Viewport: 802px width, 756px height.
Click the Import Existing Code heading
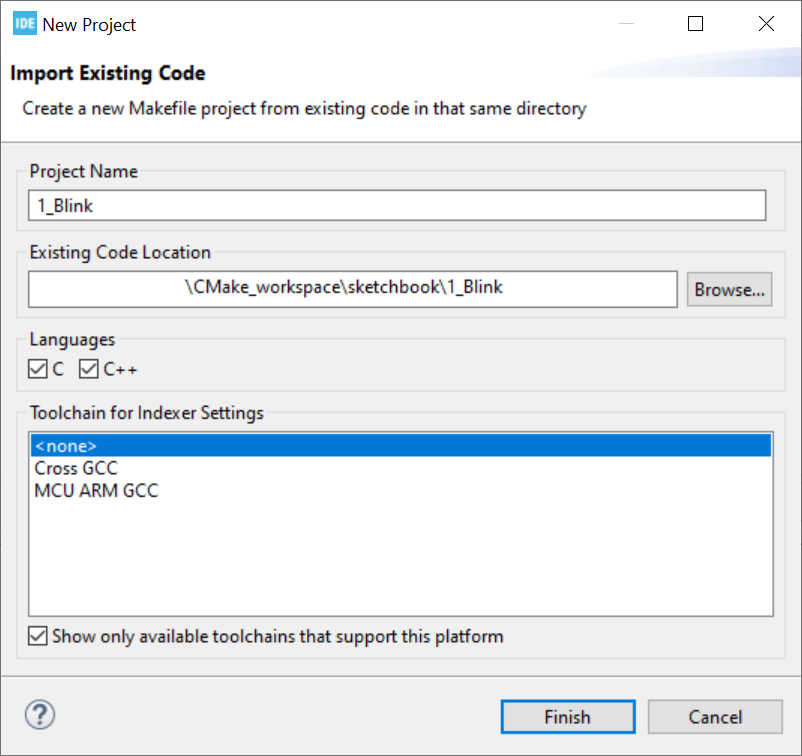click(x=107, y=73)
